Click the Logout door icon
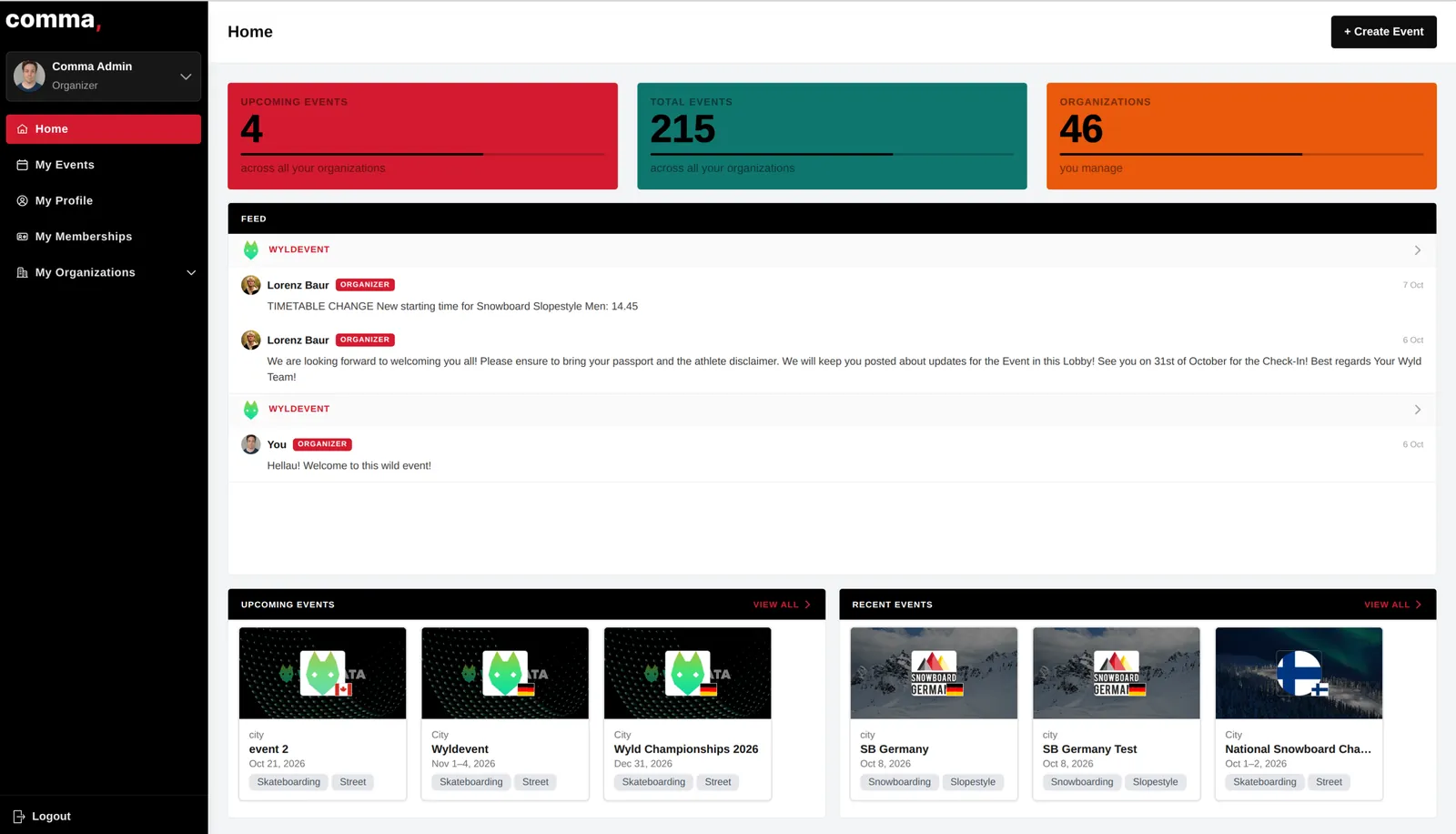This screenshot has height=834, width=1456. (x=19, y=817)
